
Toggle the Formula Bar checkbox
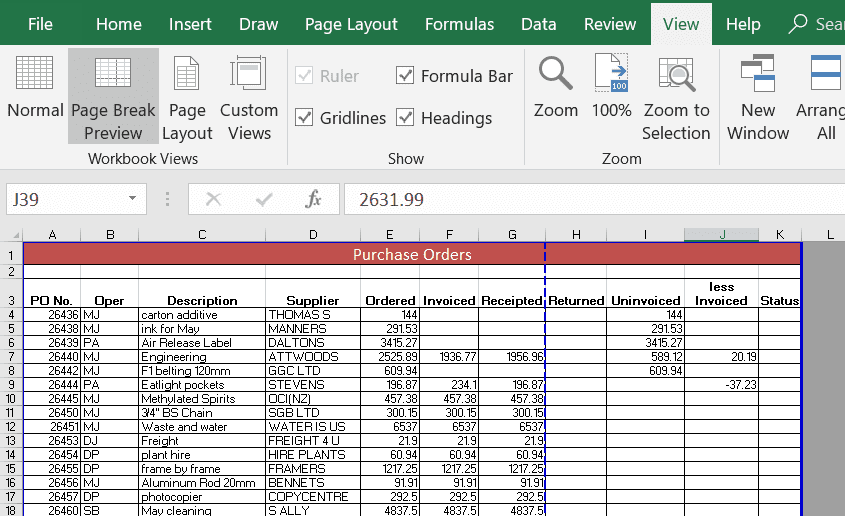(x=405, y=75)
